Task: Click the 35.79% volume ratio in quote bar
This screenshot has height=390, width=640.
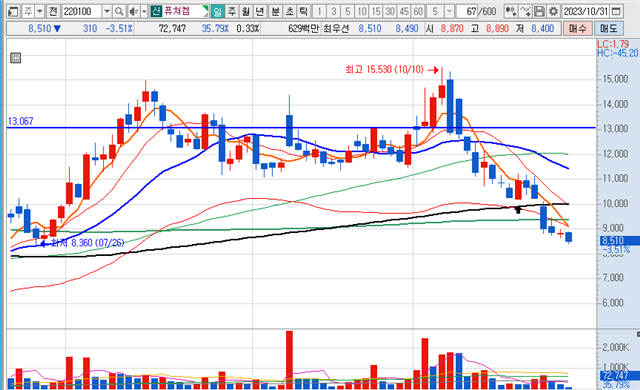Action: (x=215, y=29)
